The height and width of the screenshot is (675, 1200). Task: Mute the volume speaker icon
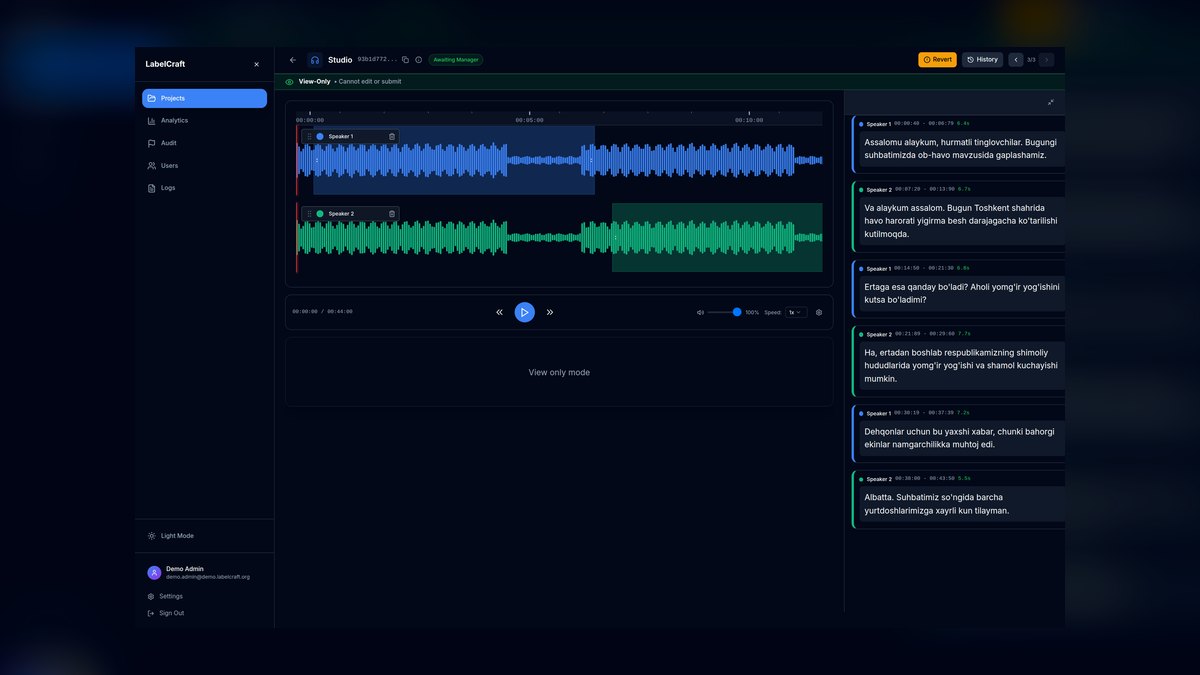(x=701, y=312)
